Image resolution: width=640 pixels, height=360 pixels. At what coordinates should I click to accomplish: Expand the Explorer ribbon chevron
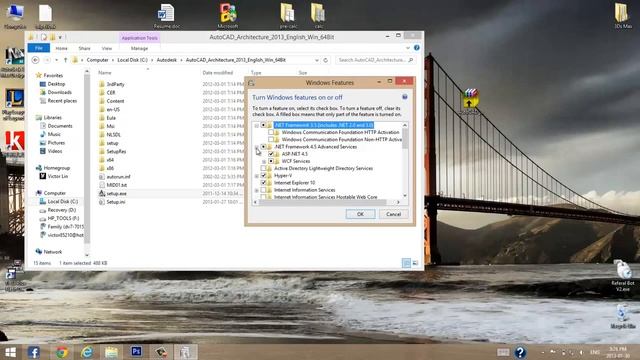pos(408,48)
